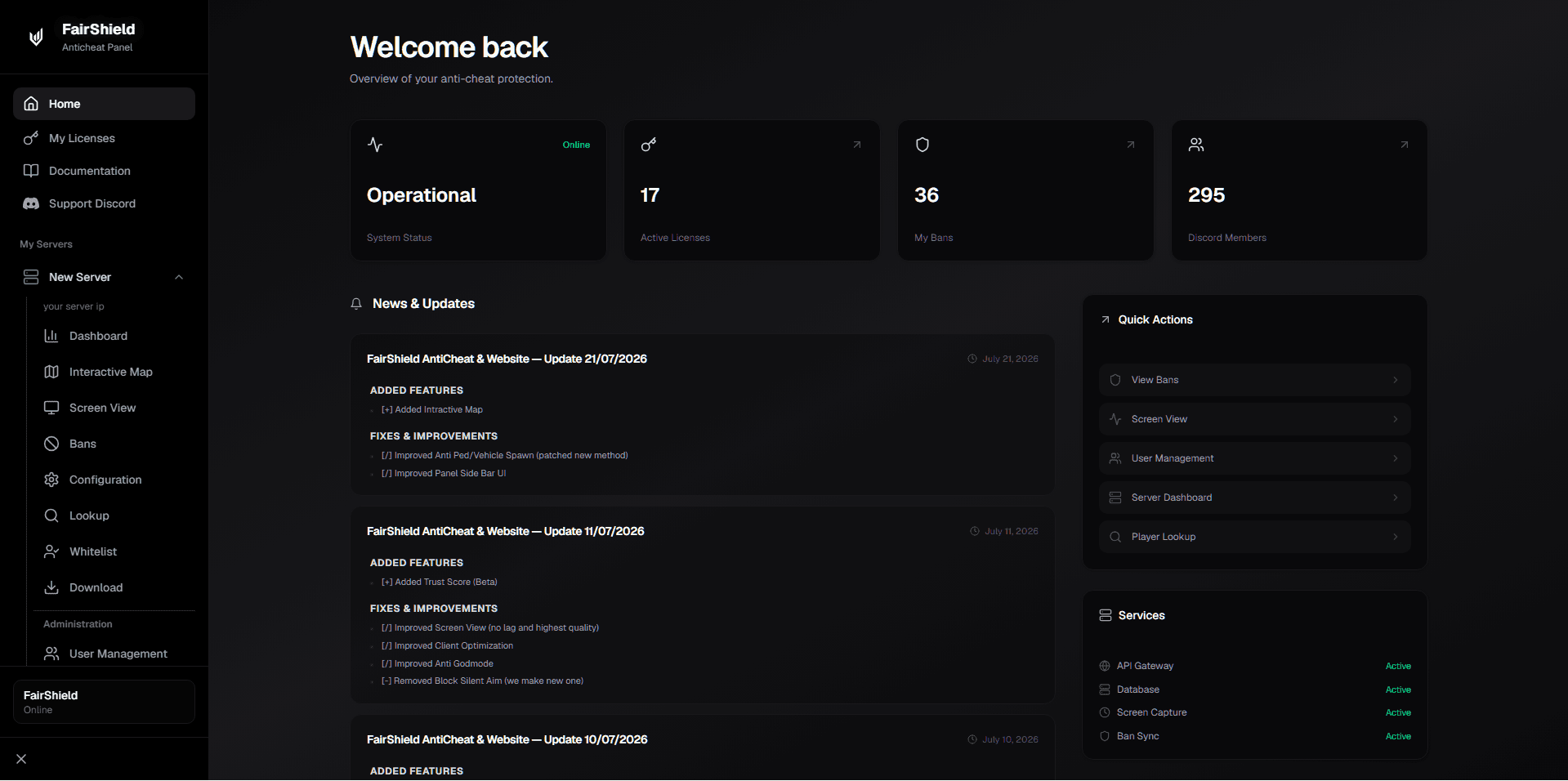Click the Update 11/07/2026 news title
The image size is (1568, 781).
(505, 531)
